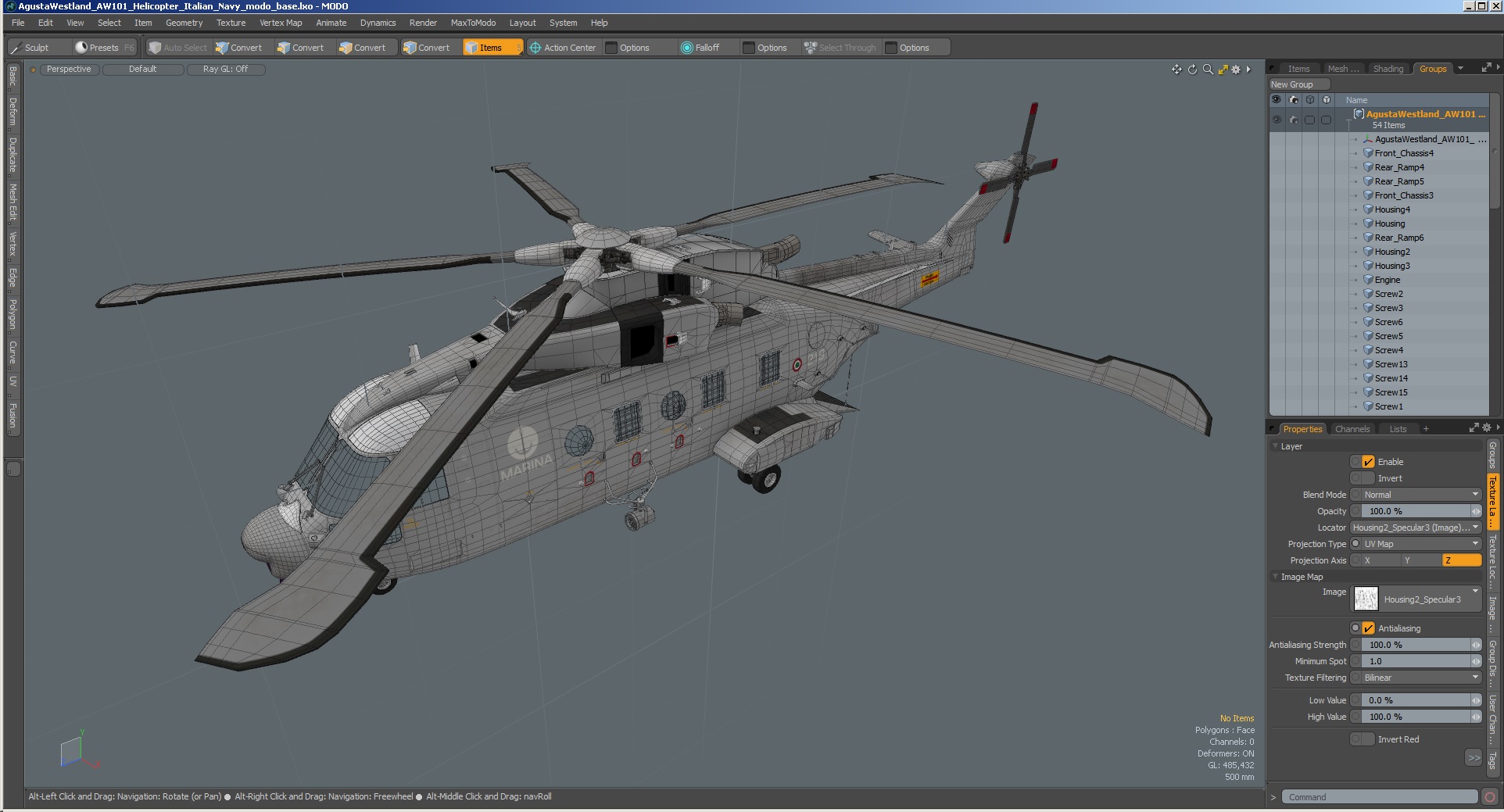Toggle render camera of AgustaWestland_AW101 group

point(1293,120)
